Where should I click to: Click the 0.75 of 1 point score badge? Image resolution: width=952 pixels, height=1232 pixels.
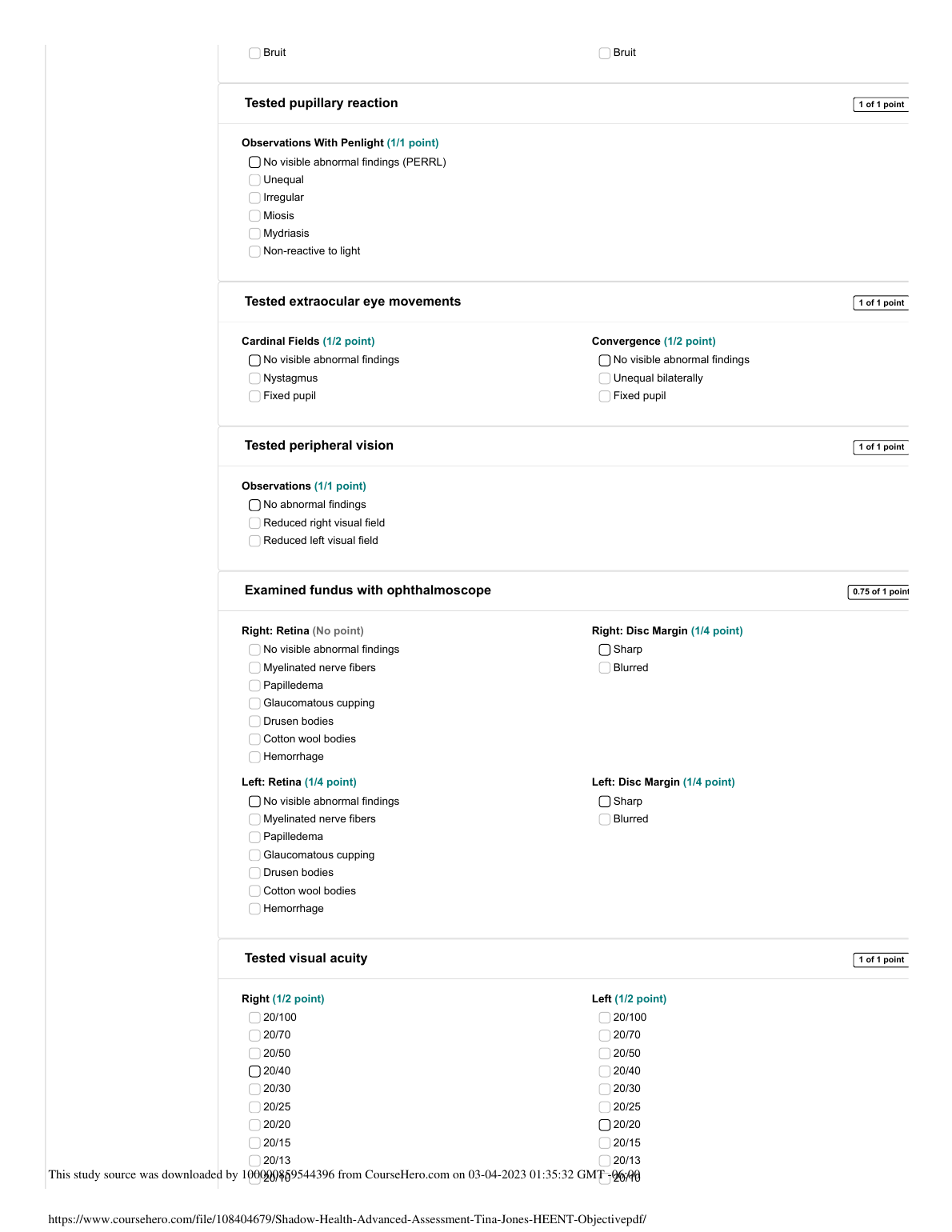click(x=879, y=592)
